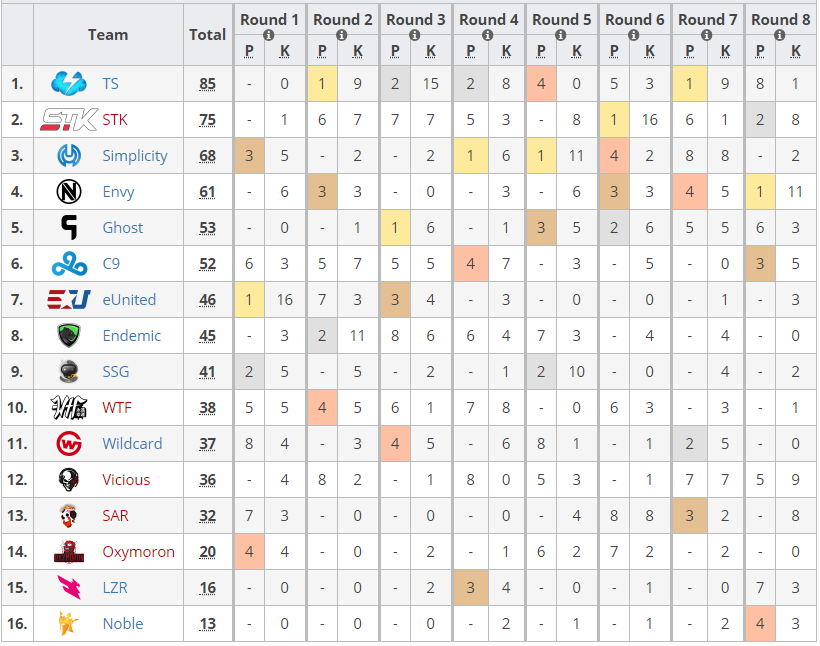Click the Endemic team logo icon
Screen dimensions: 820x646
(70, 336)
